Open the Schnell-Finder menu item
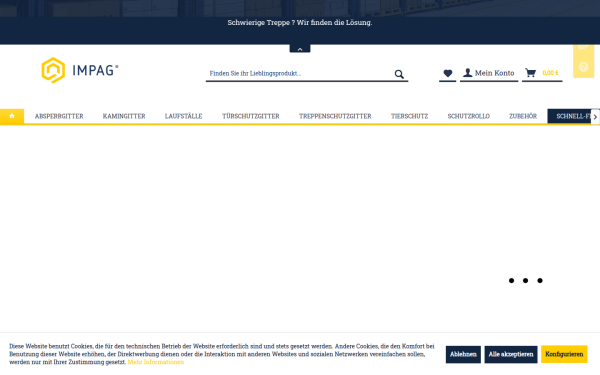This screenshot has width=600, height=375. pyautogui.click(x=569, y=116)
